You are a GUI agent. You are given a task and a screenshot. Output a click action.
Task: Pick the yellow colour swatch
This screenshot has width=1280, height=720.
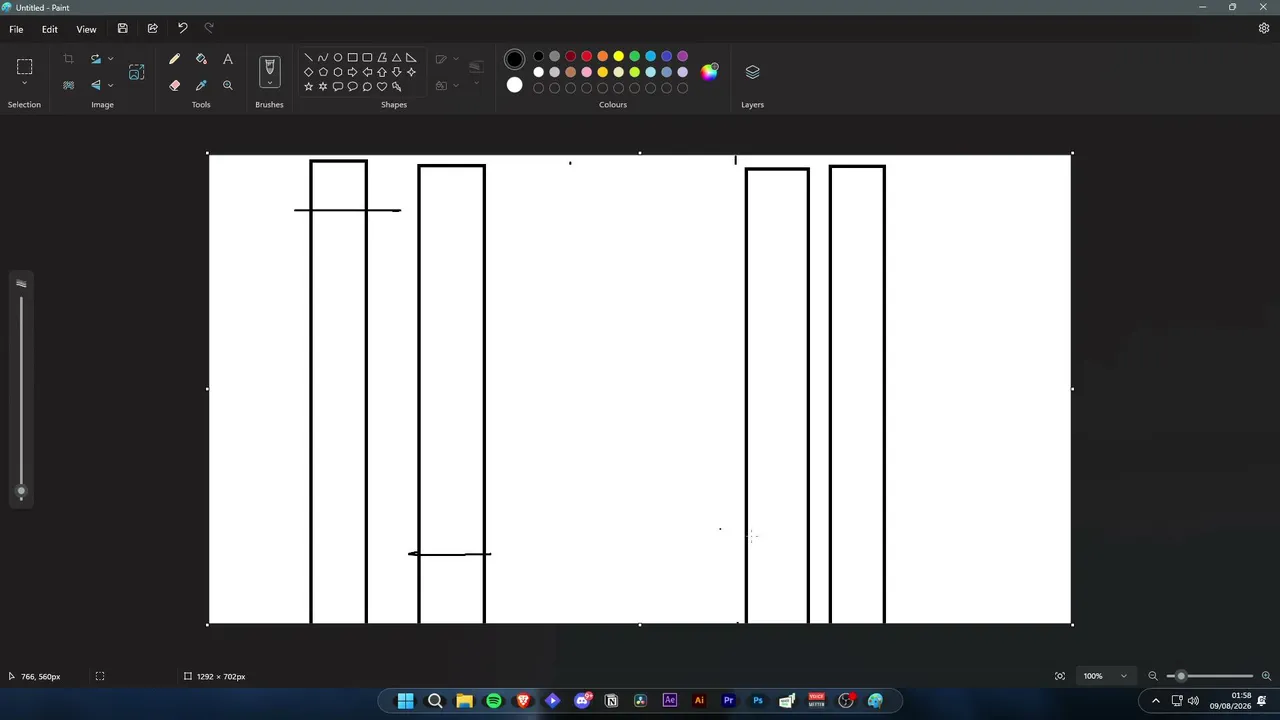618,56
